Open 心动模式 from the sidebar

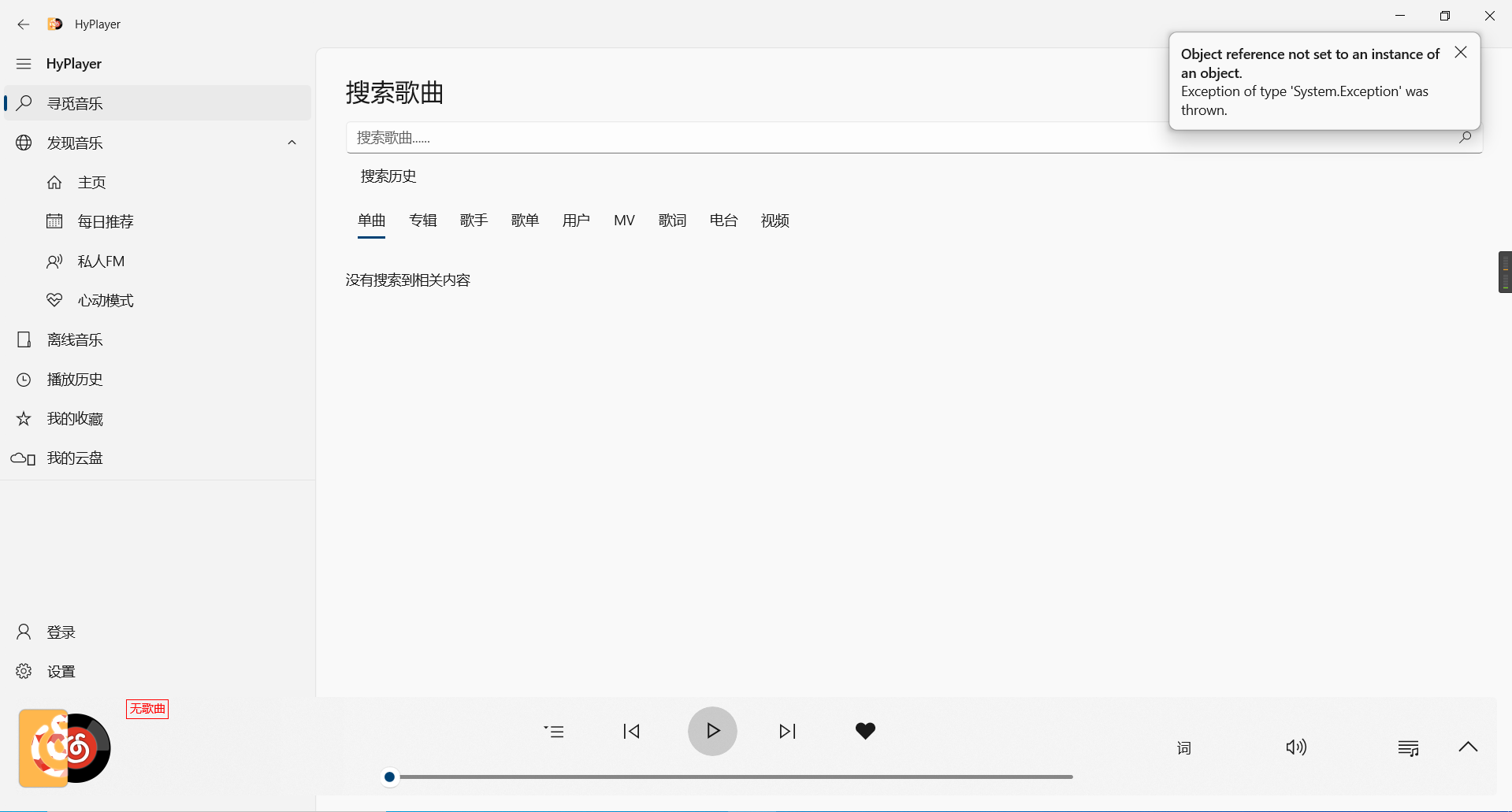coord(104,300)
